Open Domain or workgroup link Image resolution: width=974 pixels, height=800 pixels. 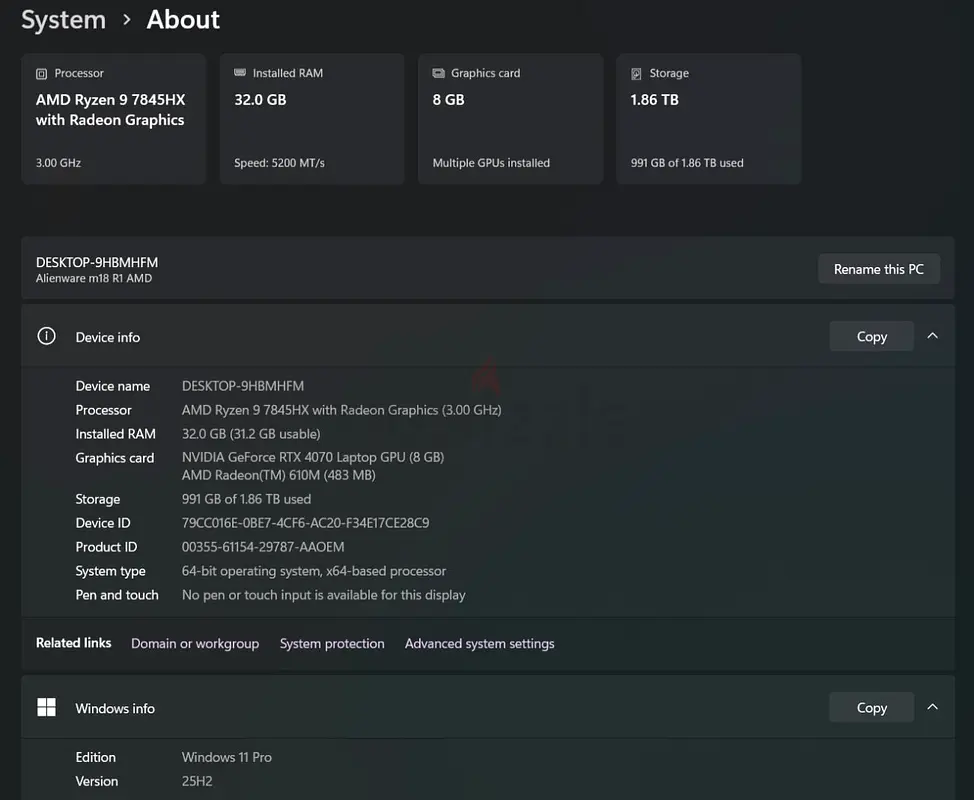[195, 643]
